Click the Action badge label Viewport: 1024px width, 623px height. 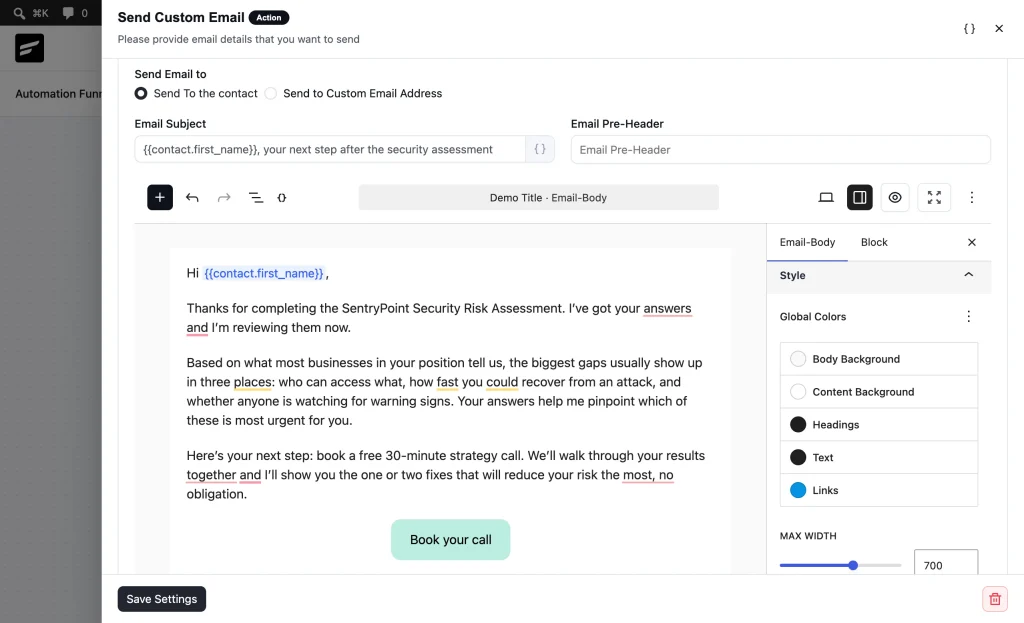[268, 18]
